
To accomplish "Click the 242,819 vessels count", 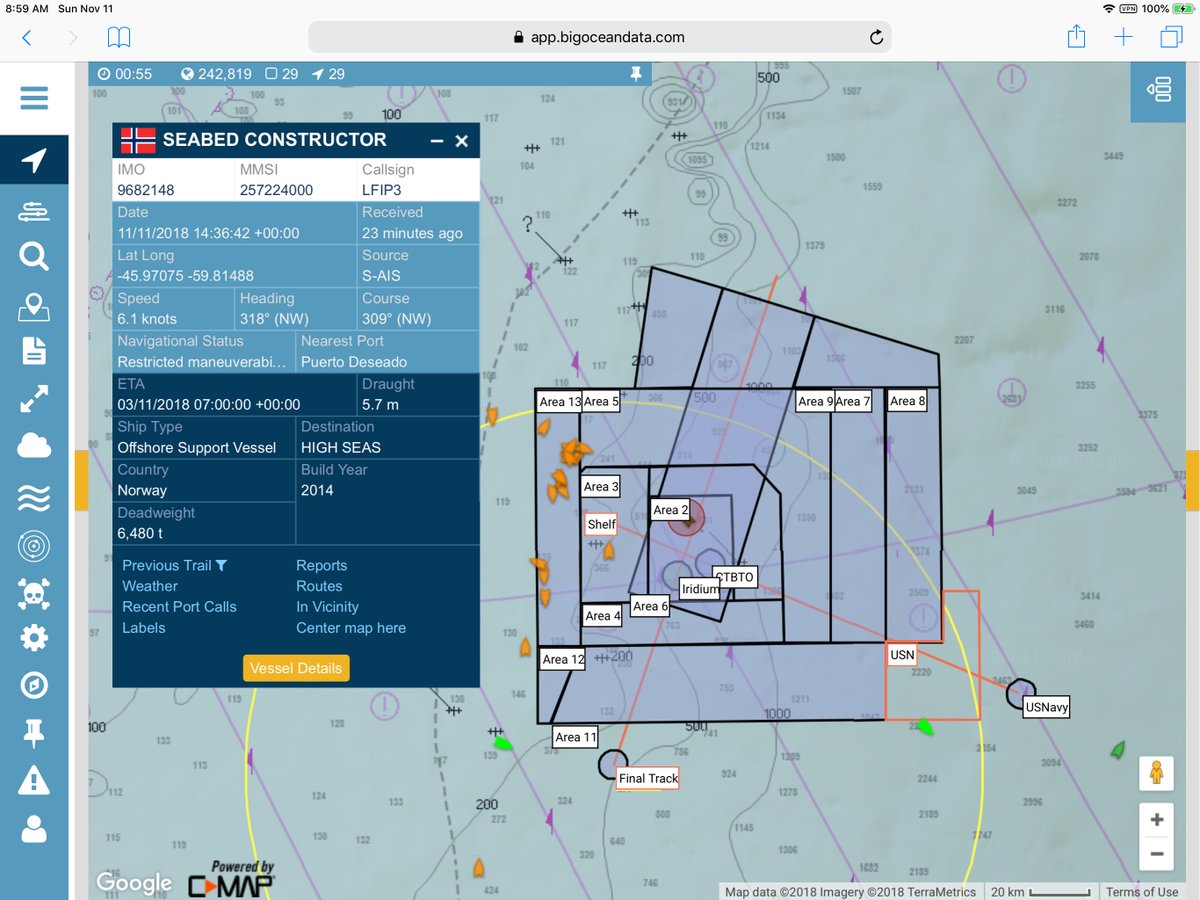I will pos(215,74).
